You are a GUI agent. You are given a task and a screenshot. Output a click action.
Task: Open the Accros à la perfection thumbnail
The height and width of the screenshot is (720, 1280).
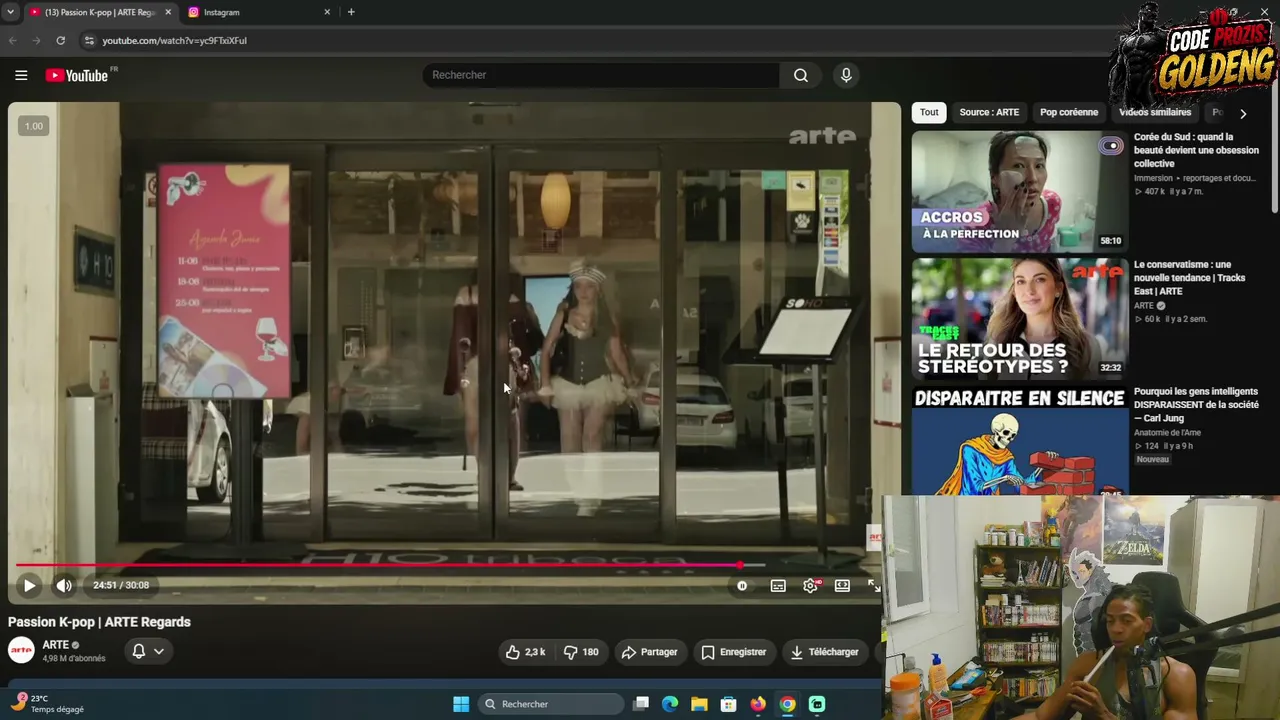pos(1019,192)
